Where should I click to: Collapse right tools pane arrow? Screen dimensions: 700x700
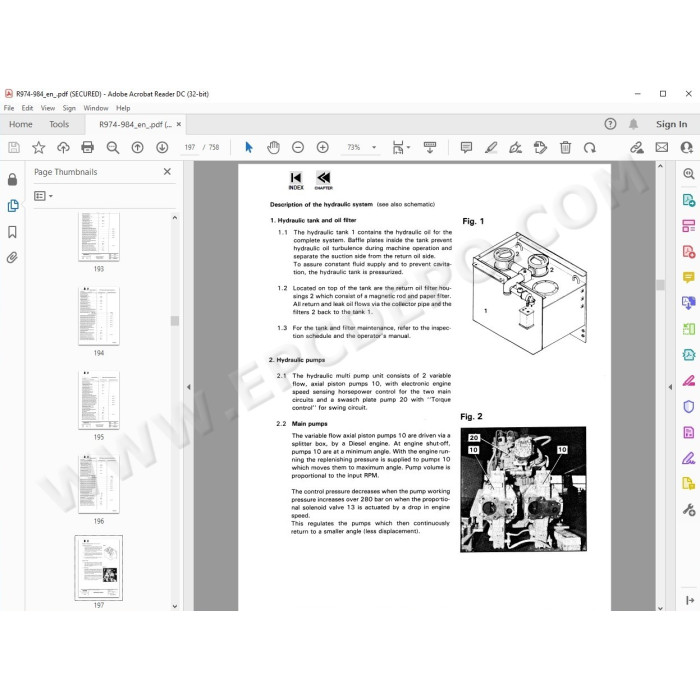670,387
